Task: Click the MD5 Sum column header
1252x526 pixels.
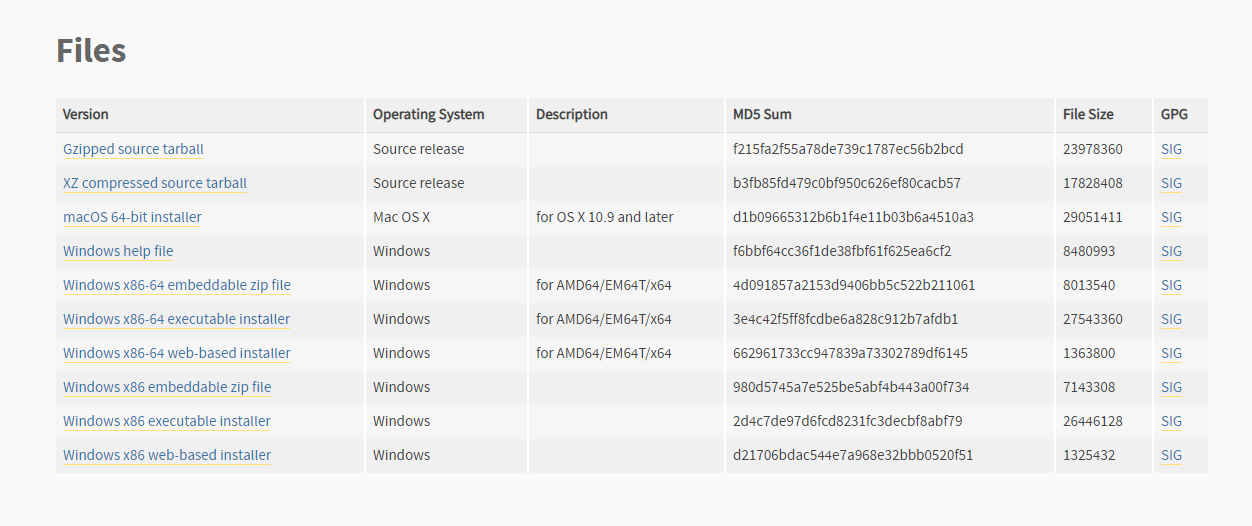Action: 762,114
